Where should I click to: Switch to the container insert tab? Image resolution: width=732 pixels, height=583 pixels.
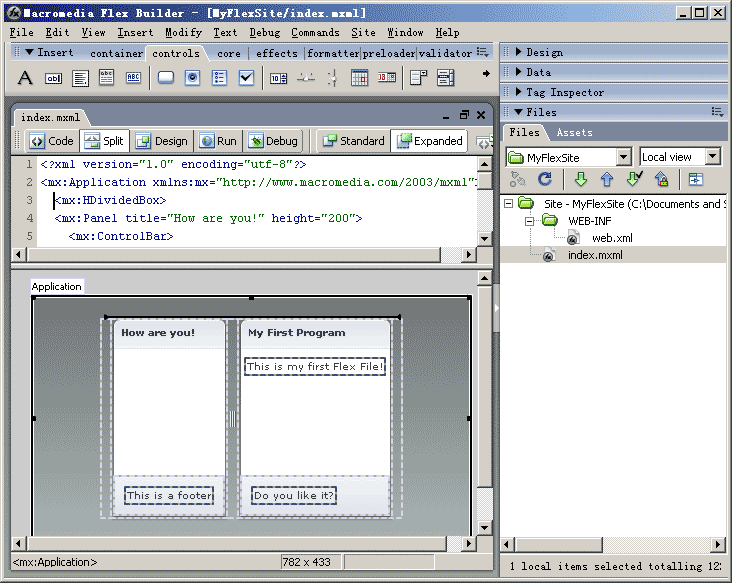click(116, 54)
